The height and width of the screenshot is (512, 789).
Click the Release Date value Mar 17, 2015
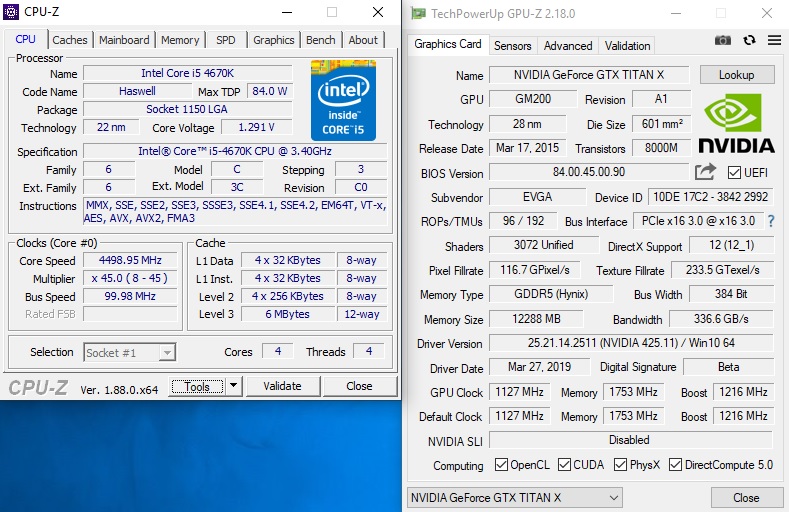pos(527,148)
